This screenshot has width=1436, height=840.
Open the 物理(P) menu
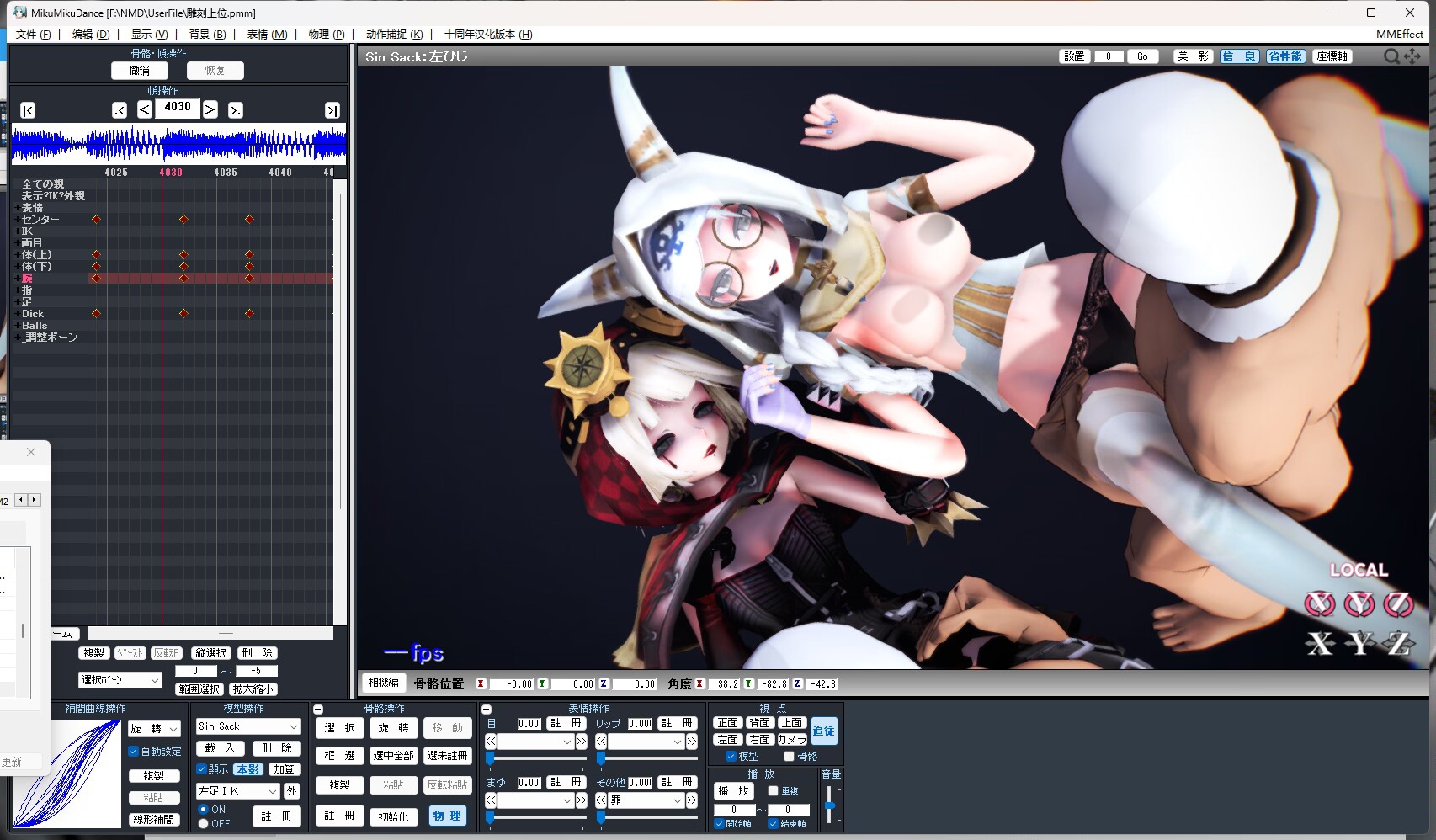coord(327,35)
